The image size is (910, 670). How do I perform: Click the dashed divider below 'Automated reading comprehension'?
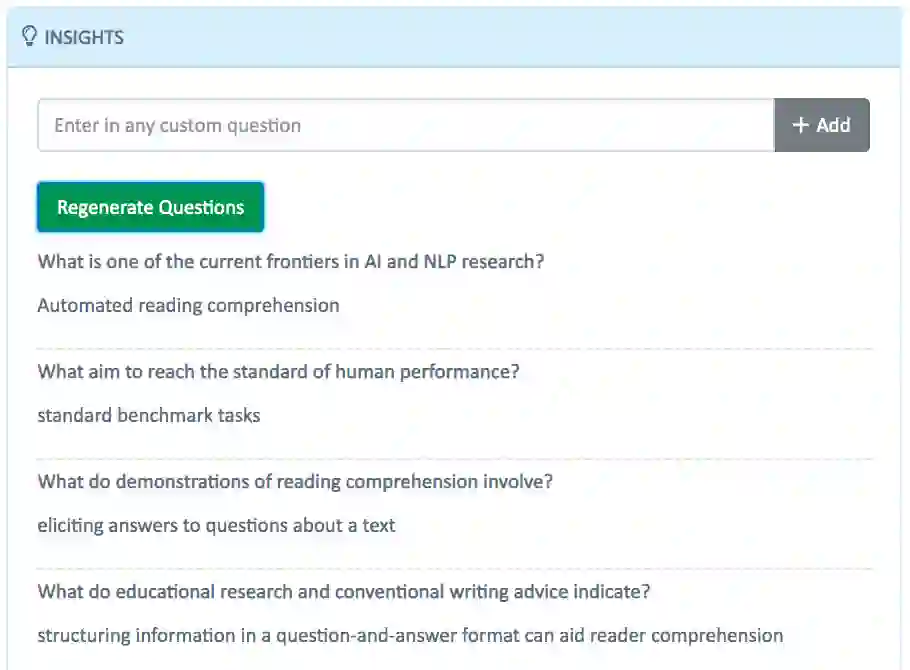455,349
